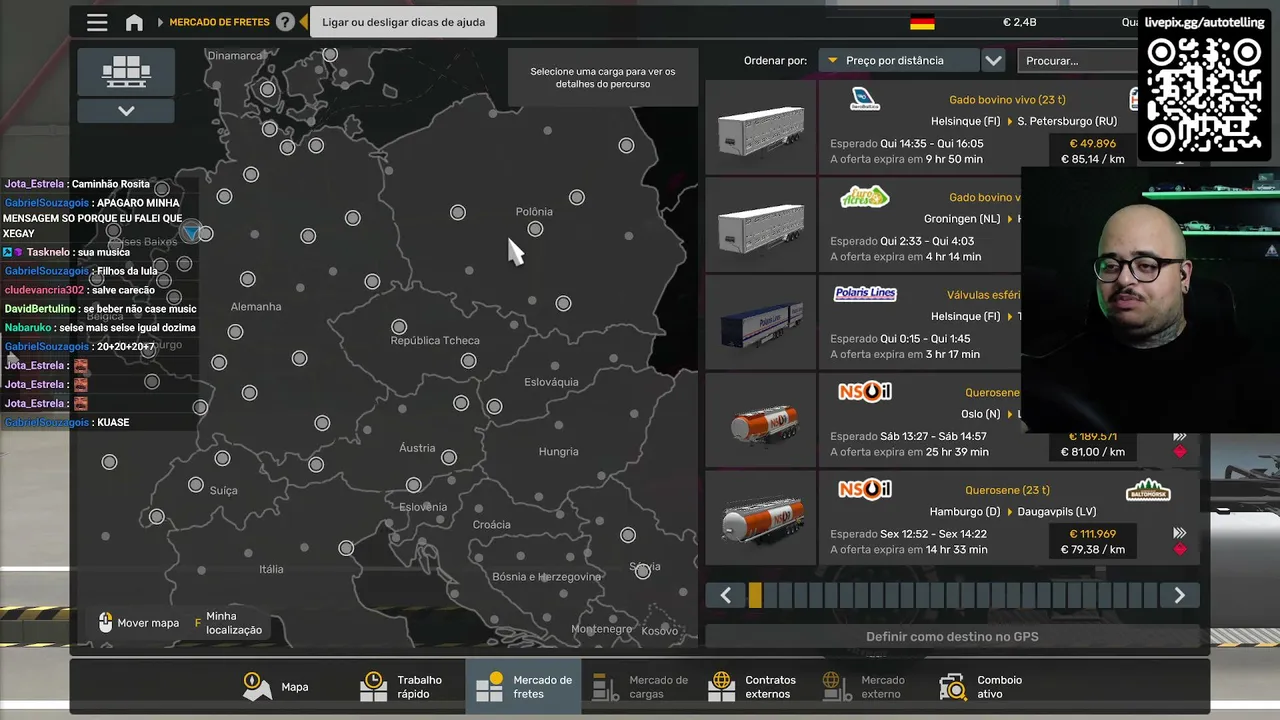Click urgency arrows icon in Oslo job
This screenshot has height=720, width=1280.
pyautogui.click(x=1180, y=436)
